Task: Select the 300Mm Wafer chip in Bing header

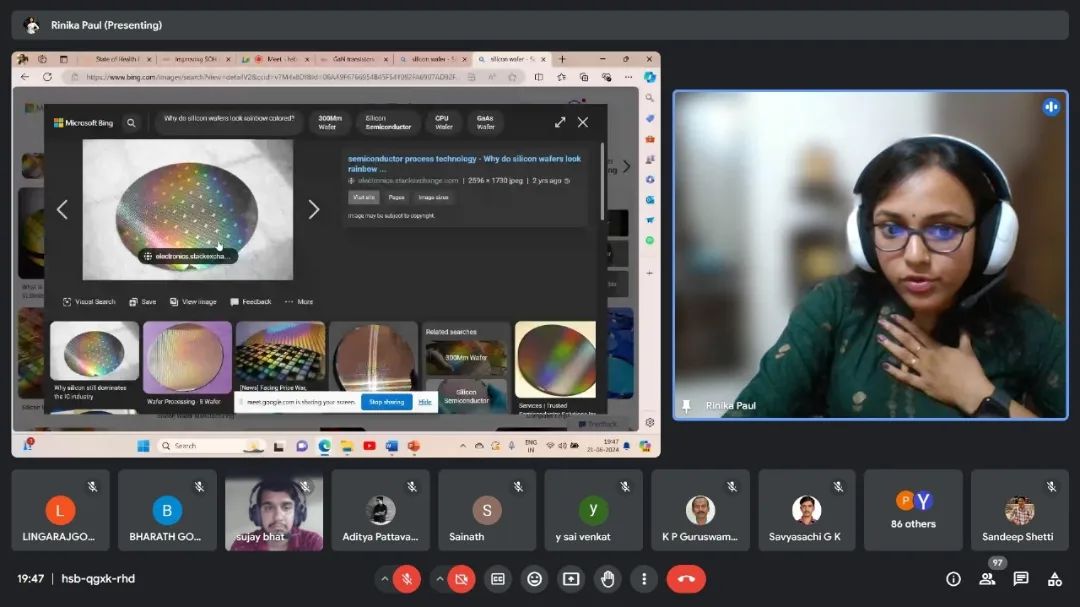Action: (329, 123)
